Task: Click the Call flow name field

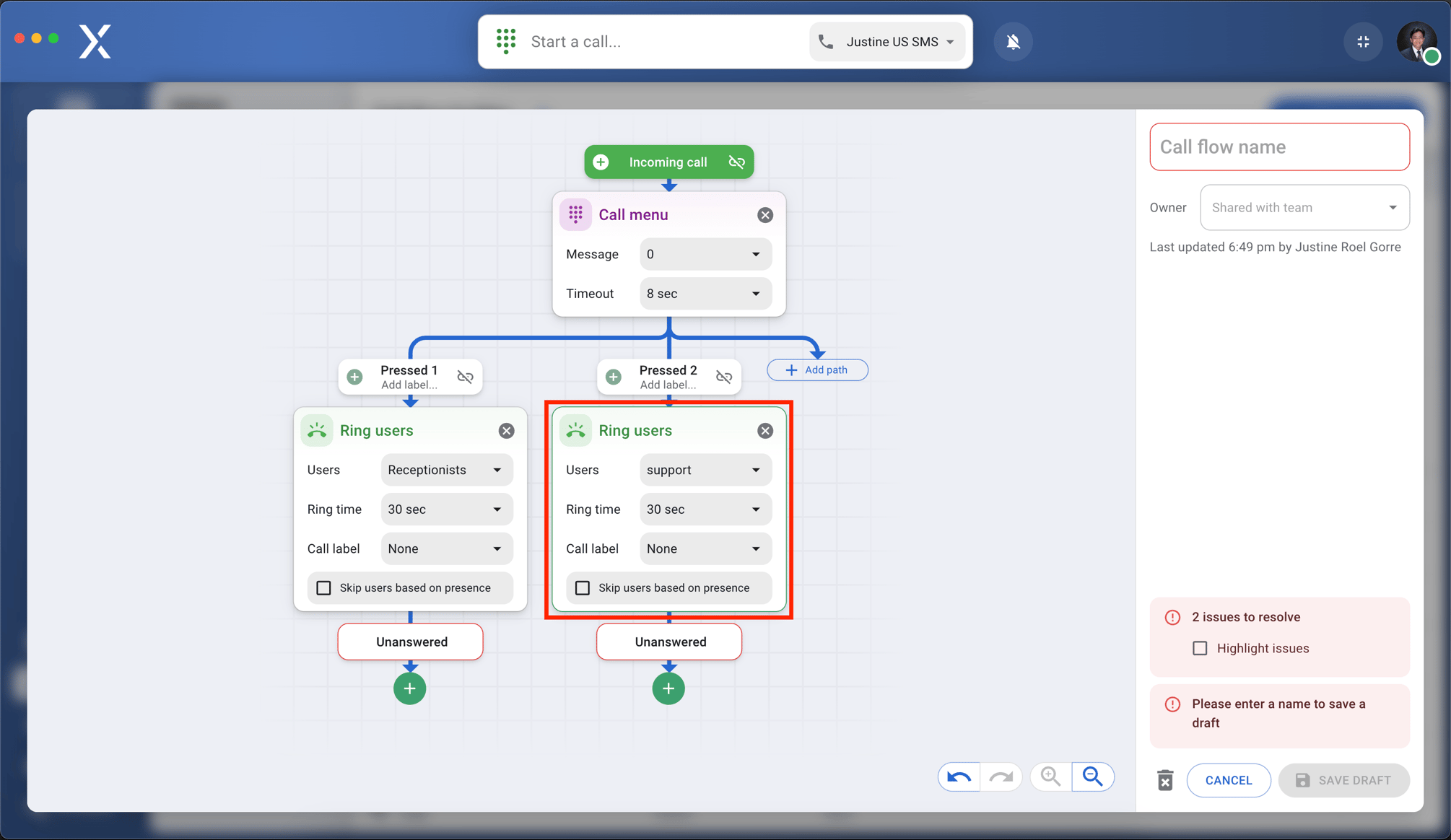Action: pyautogui.click(x=1279, y=147)
